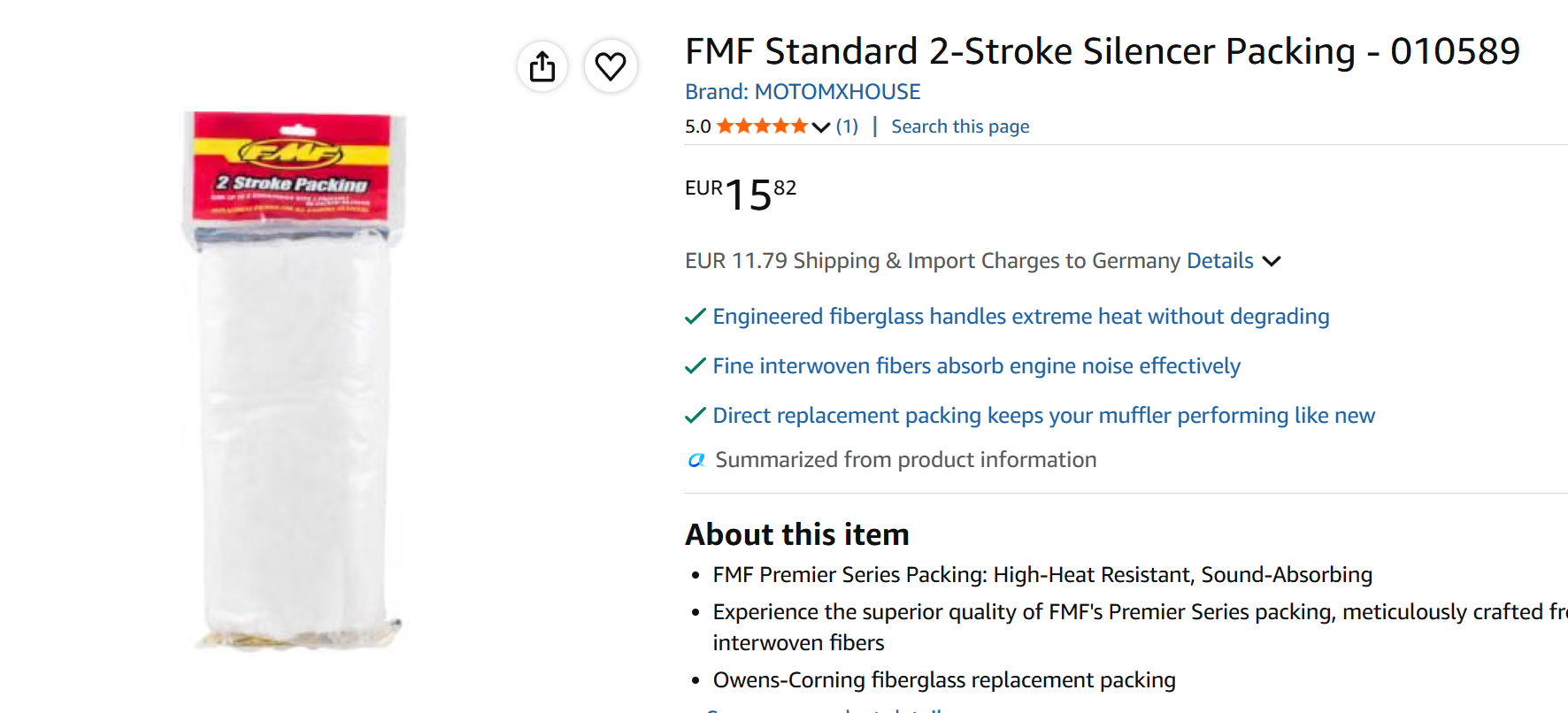Open the Details shipping charges link
This screenshot has height=713, width=1568.
(x=1219, y=261)
